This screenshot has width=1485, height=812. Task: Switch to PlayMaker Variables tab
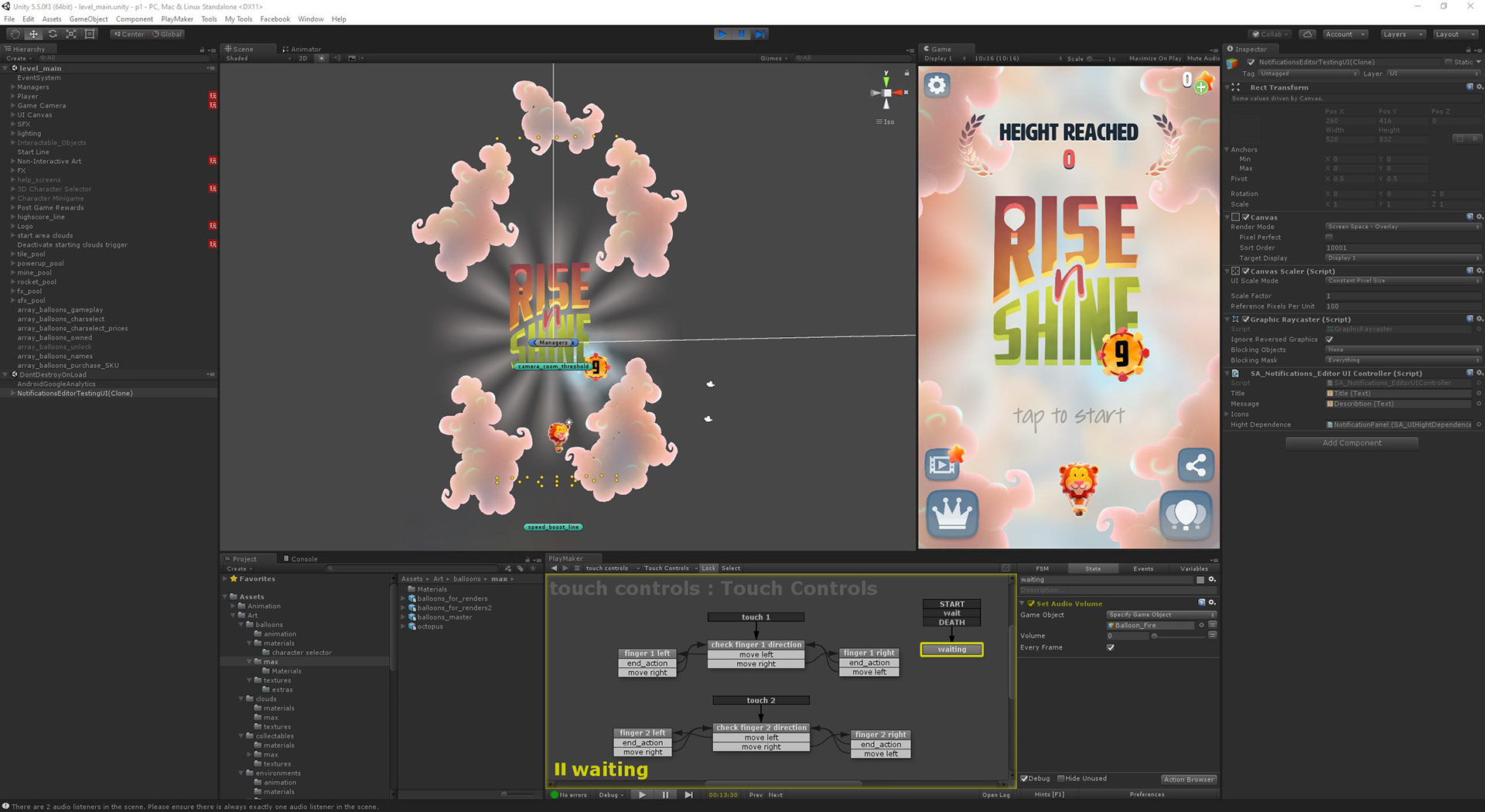tap(1193, 568)
